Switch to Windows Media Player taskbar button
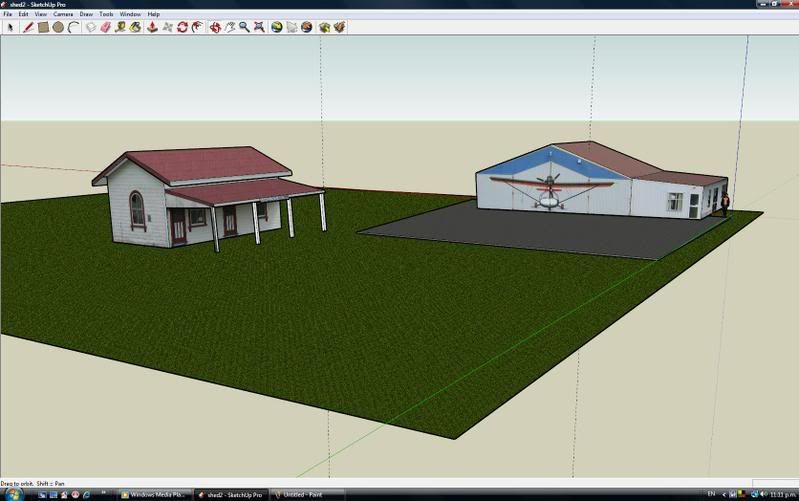Image resolution: width=799 pixels, height=501 pixels. point(154,494)
